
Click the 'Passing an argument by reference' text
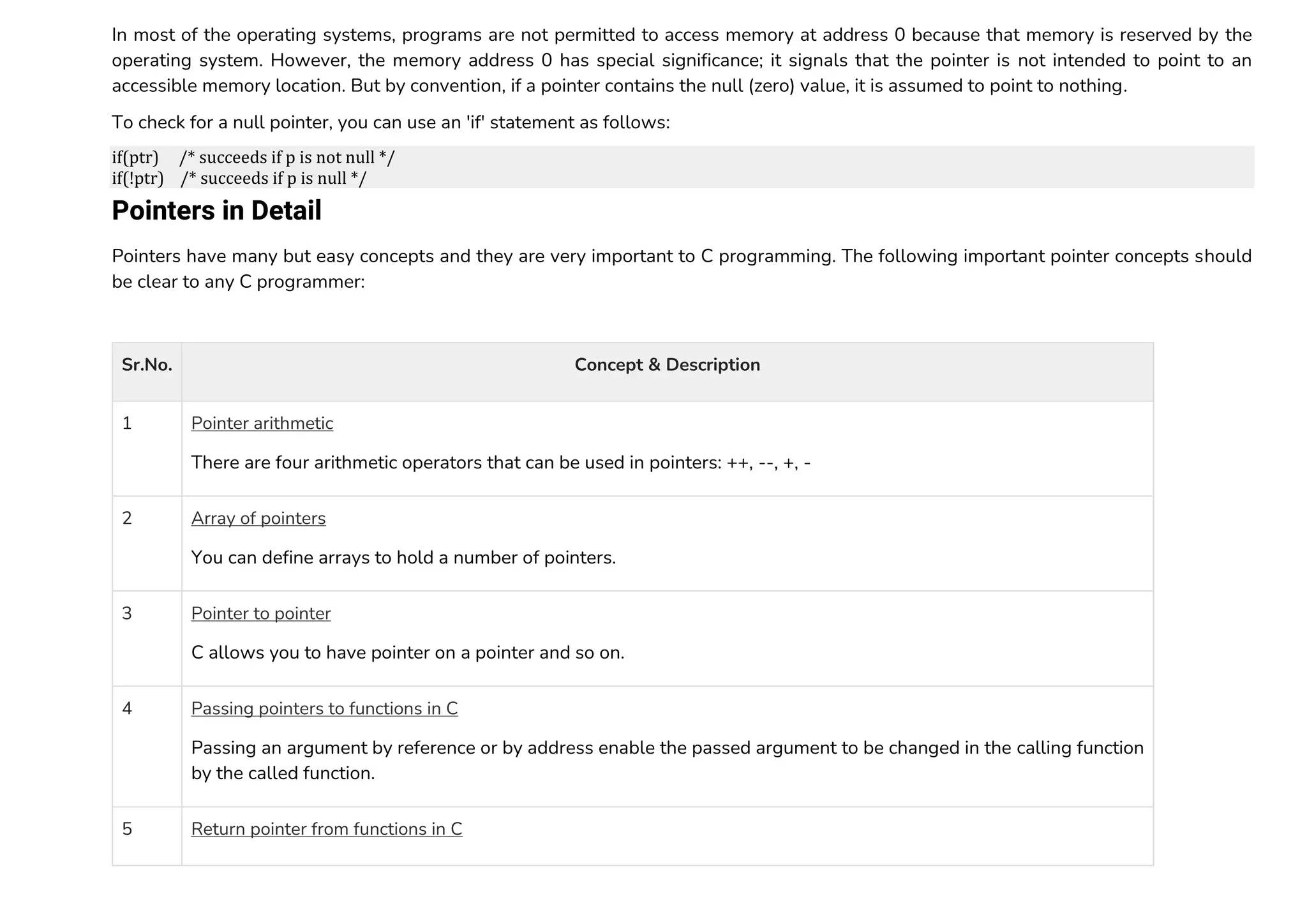tap(667, 748)
